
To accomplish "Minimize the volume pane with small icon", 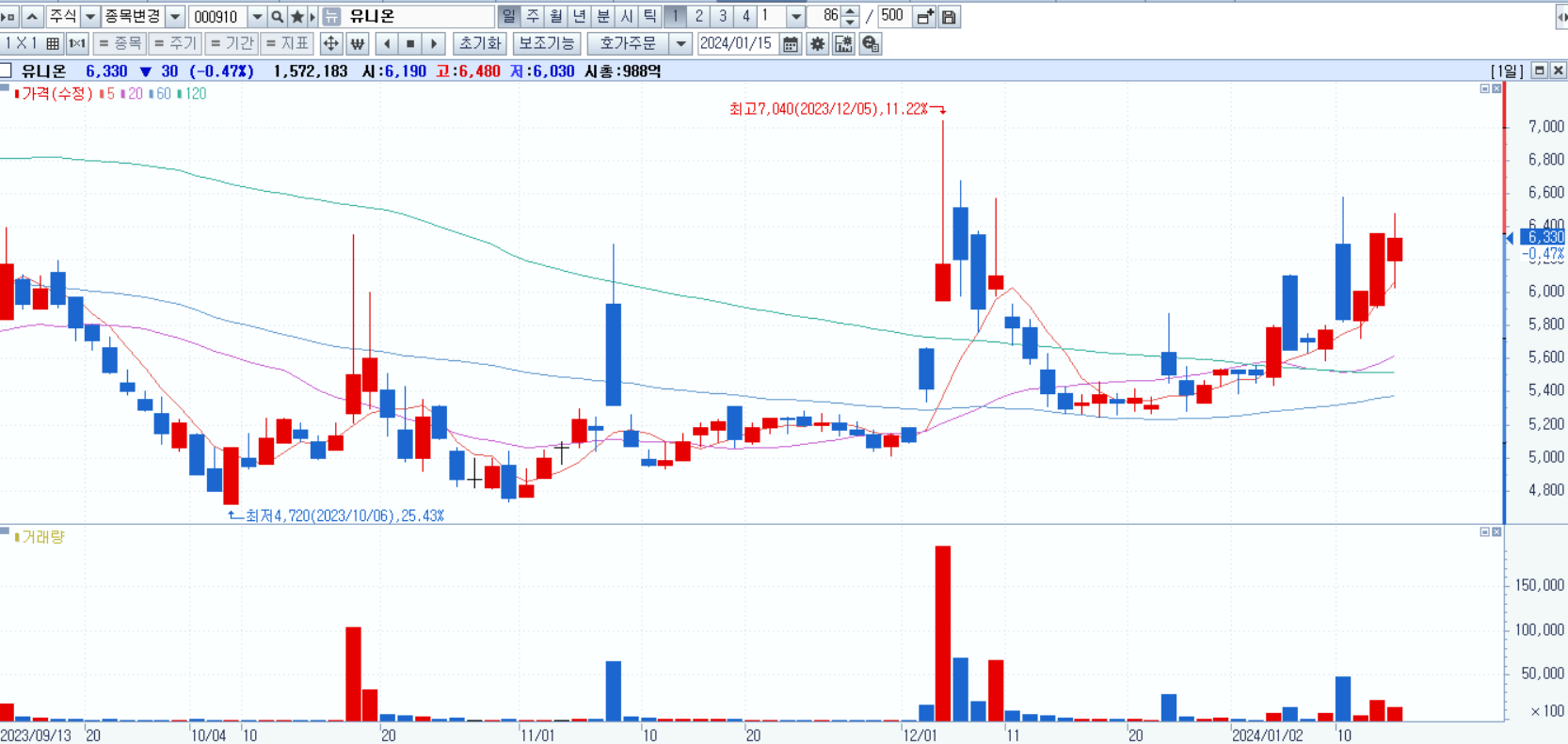I will pos(1485,532).
